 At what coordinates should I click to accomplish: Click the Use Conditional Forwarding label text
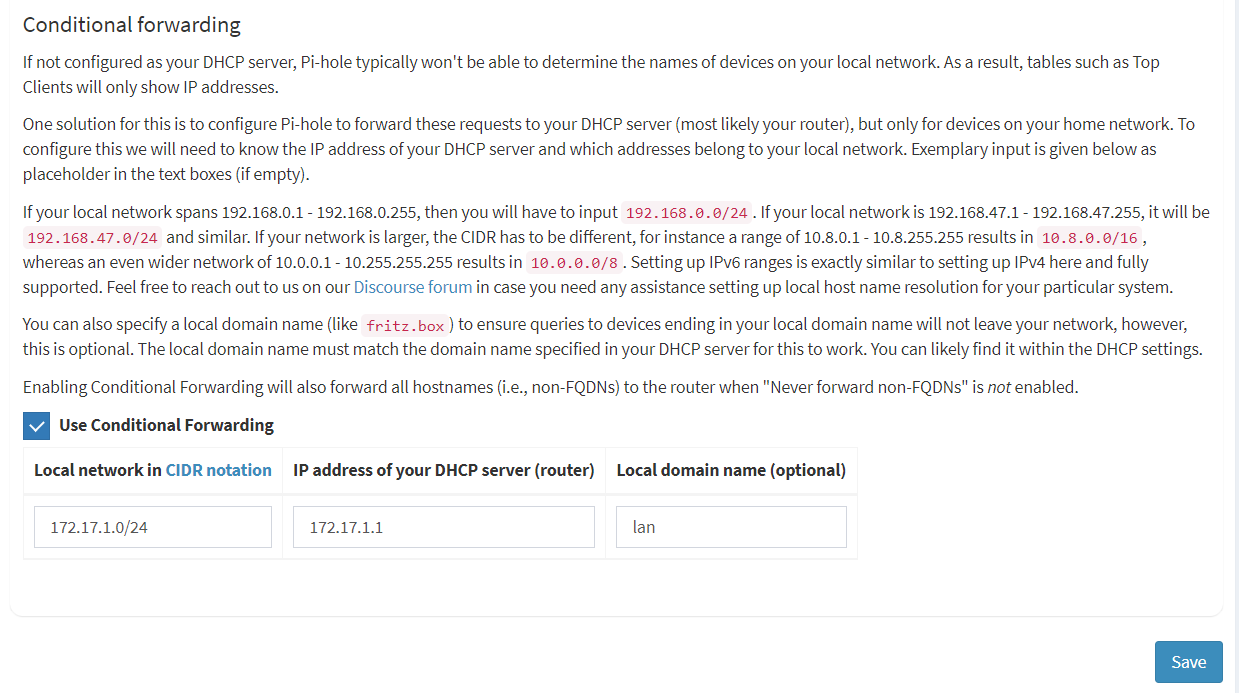166,425
